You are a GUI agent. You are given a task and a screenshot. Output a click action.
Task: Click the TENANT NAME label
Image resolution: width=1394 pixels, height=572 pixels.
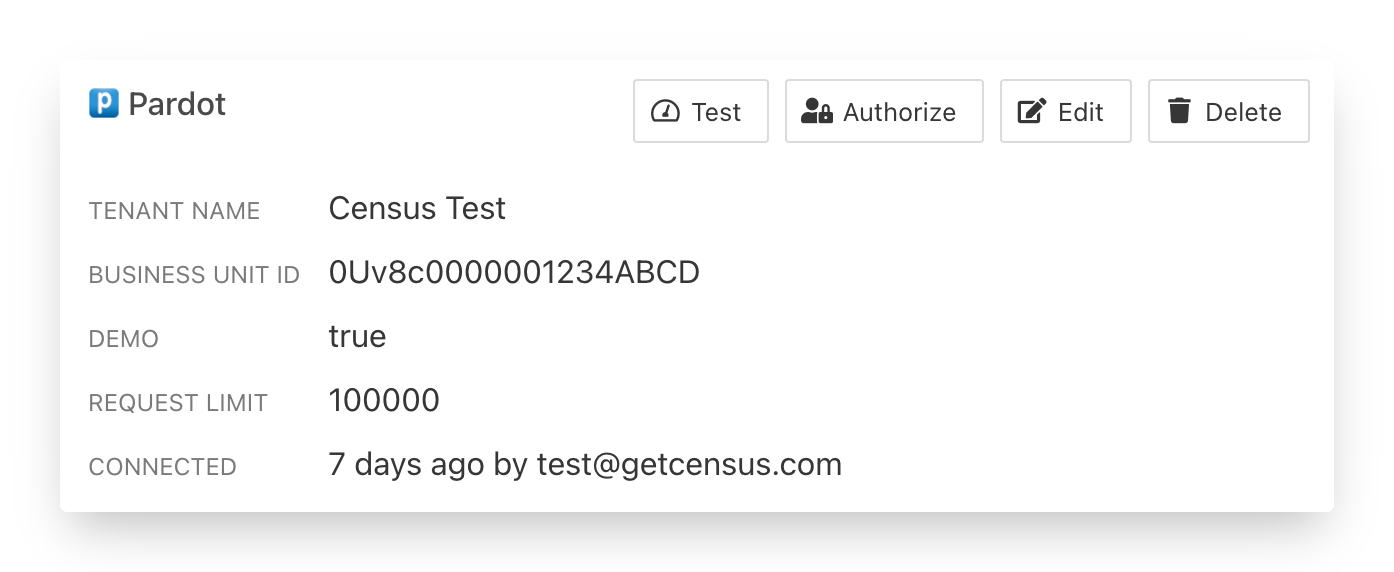pos(174,211)
